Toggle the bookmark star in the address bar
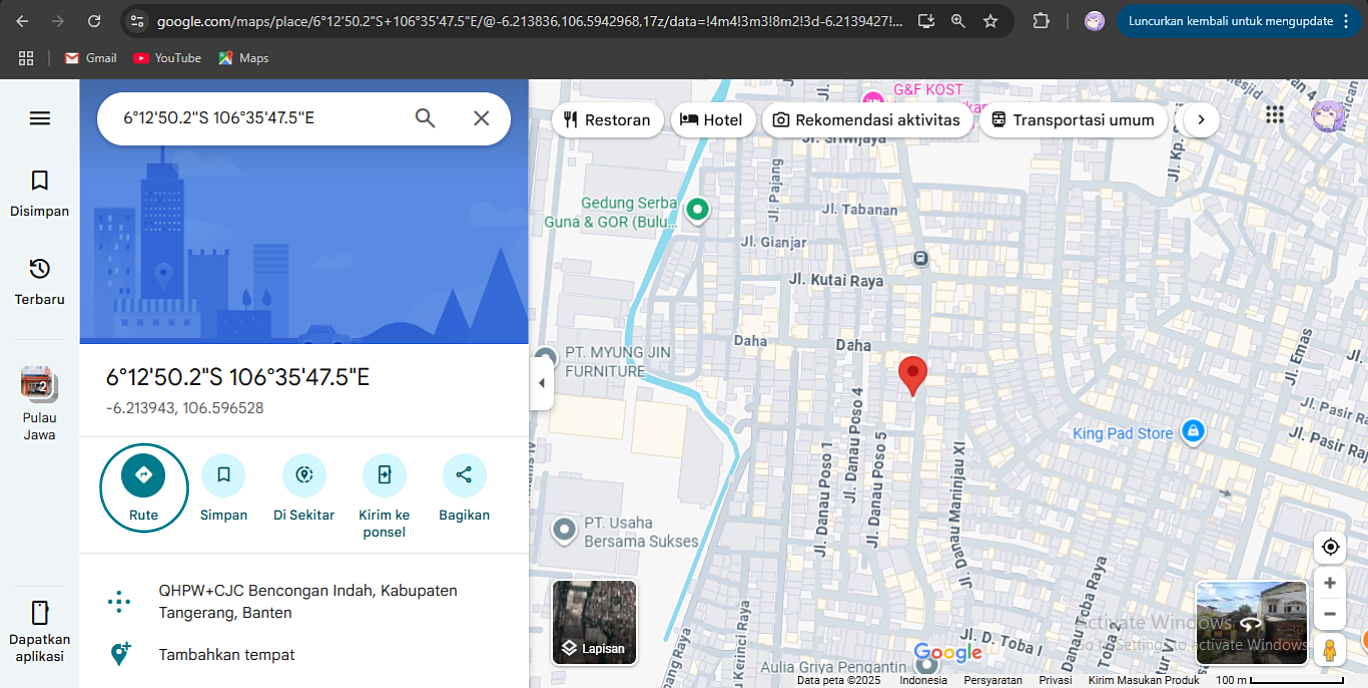Viewport: 1368px width, 688px height. [990, 20]
